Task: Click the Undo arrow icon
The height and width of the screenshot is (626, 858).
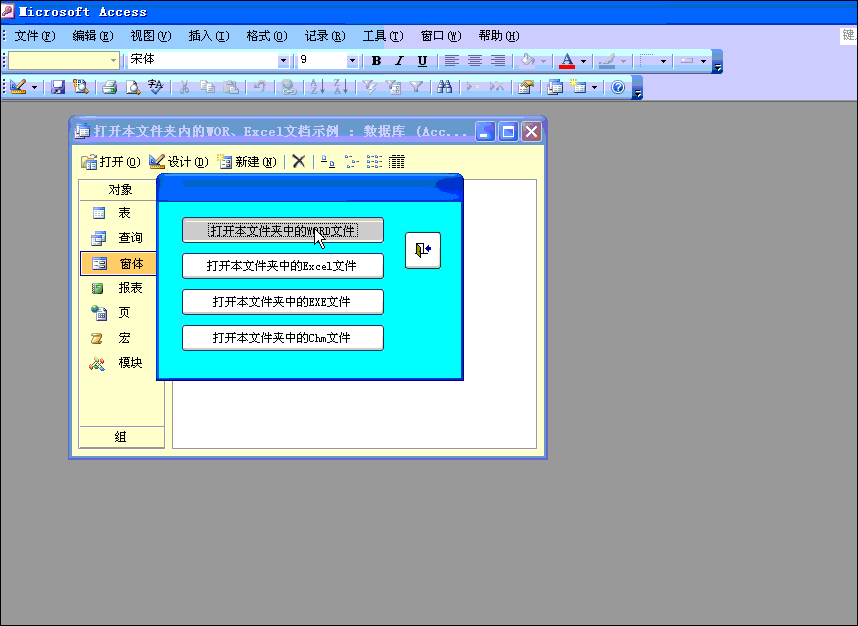Action: [259, 87]
